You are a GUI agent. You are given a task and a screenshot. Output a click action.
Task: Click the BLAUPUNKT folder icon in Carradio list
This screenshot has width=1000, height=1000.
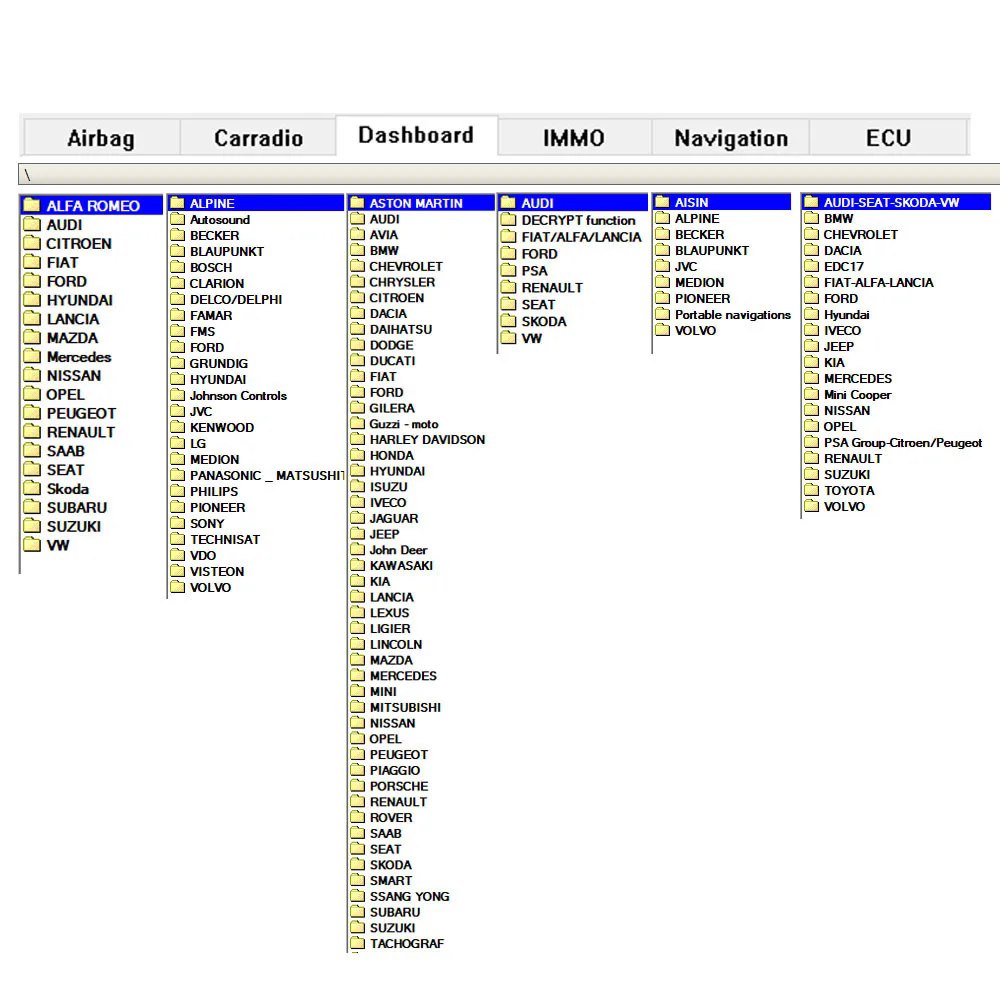tap(178, 251)
